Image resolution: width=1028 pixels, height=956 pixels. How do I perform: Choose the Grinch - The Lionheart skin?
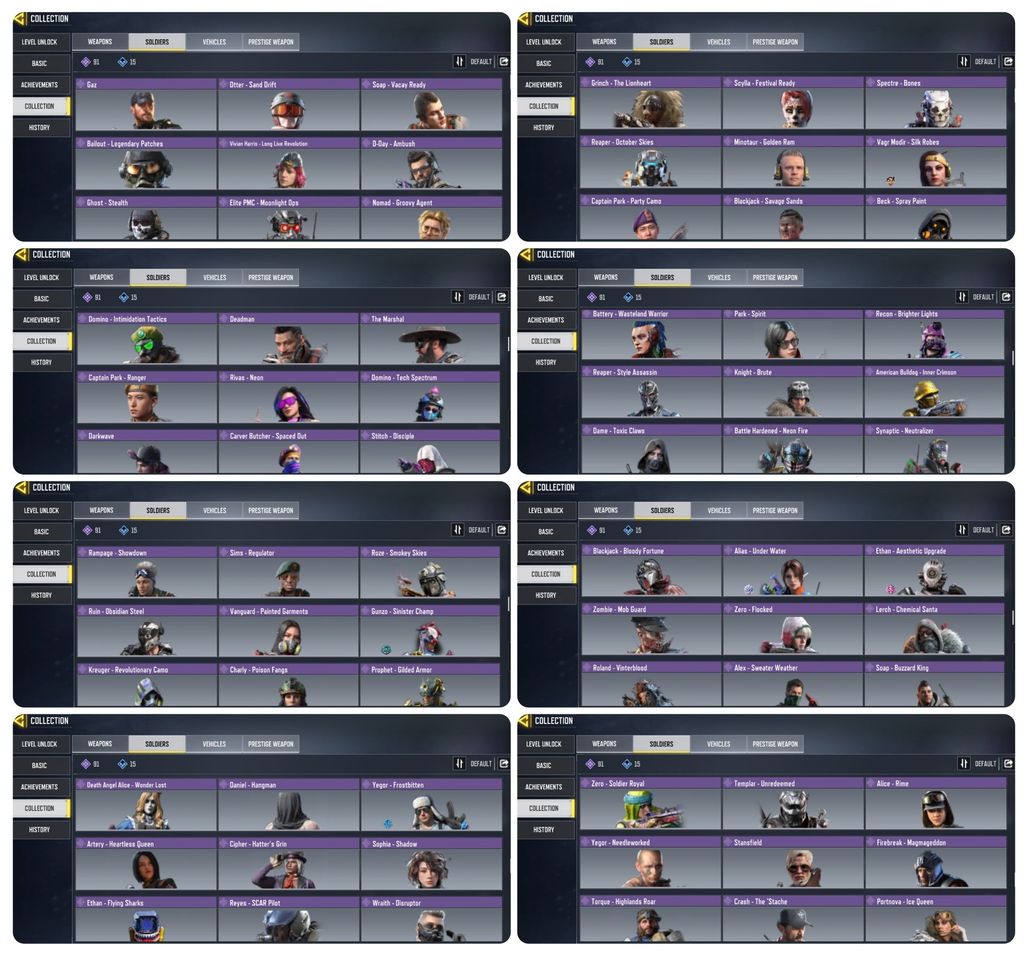pyautogui.click(x=650, y=103)
